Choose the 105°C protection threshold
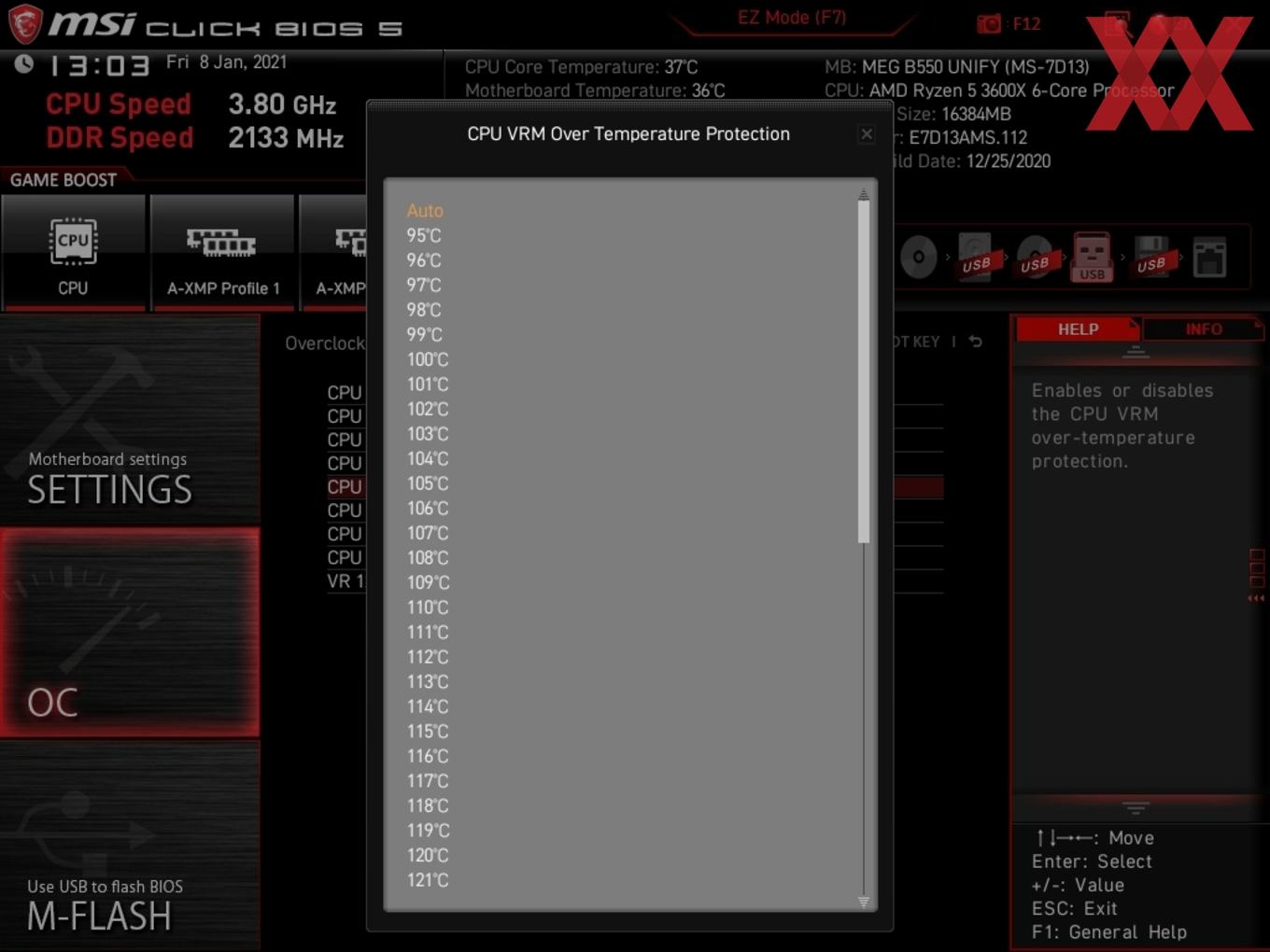Image resolution: width=1270 pixels, height=952 pixels. pyautogui.click(x=428, y=483)
